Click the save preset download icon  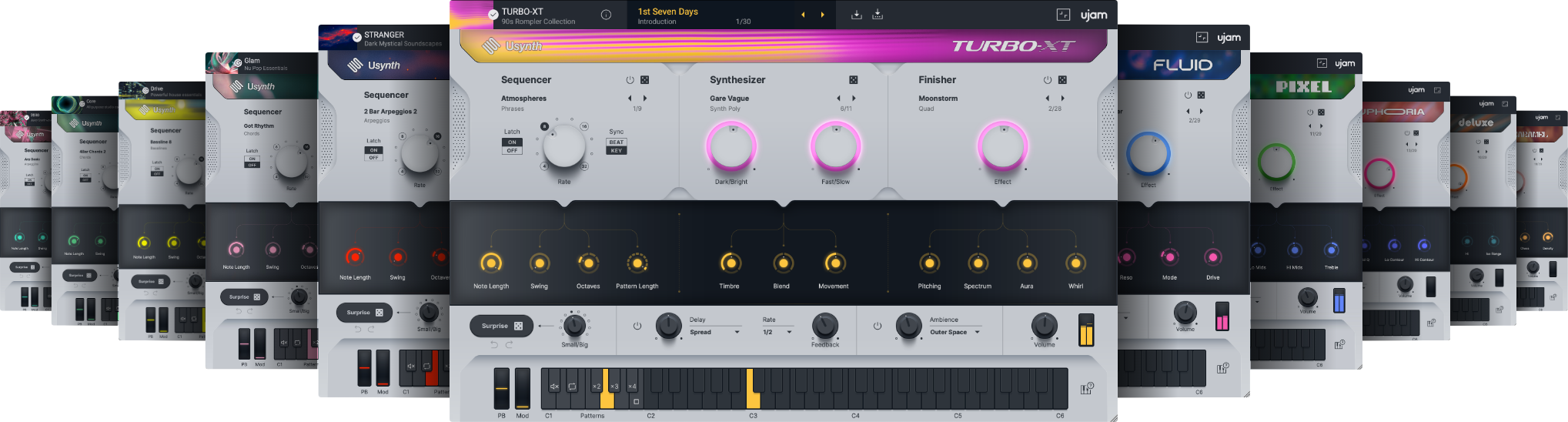pos(856,15)
